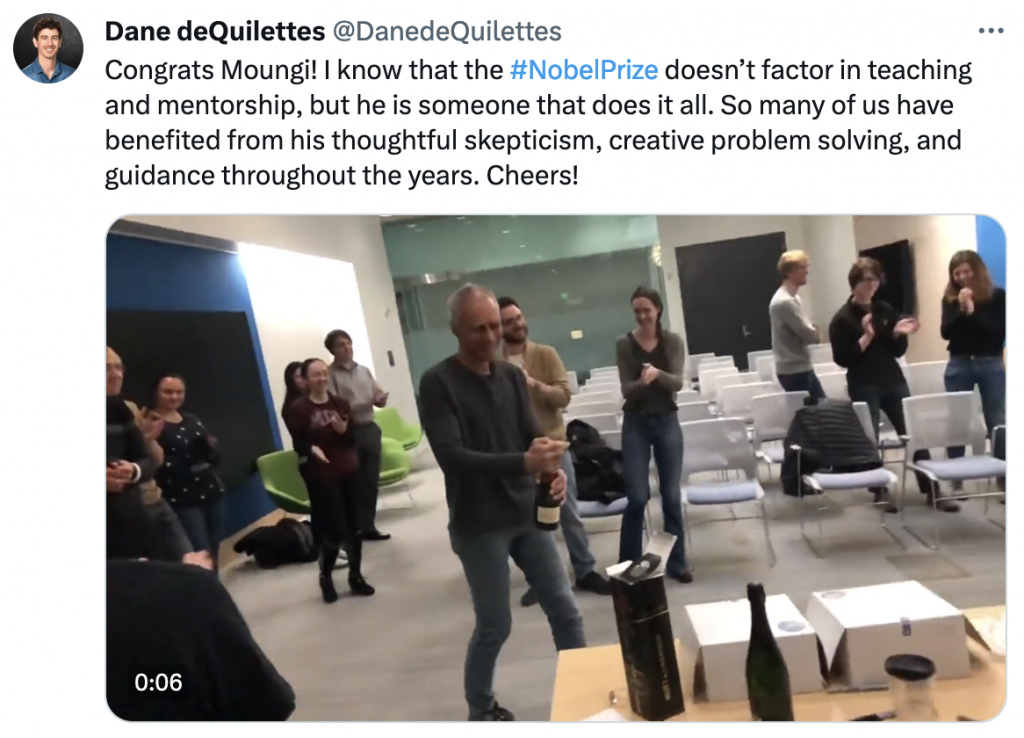Open the tweet's more options ellipsis menu
This screenshot has height=738, width=1024.
pyautogui.click(x=990, y=30)
